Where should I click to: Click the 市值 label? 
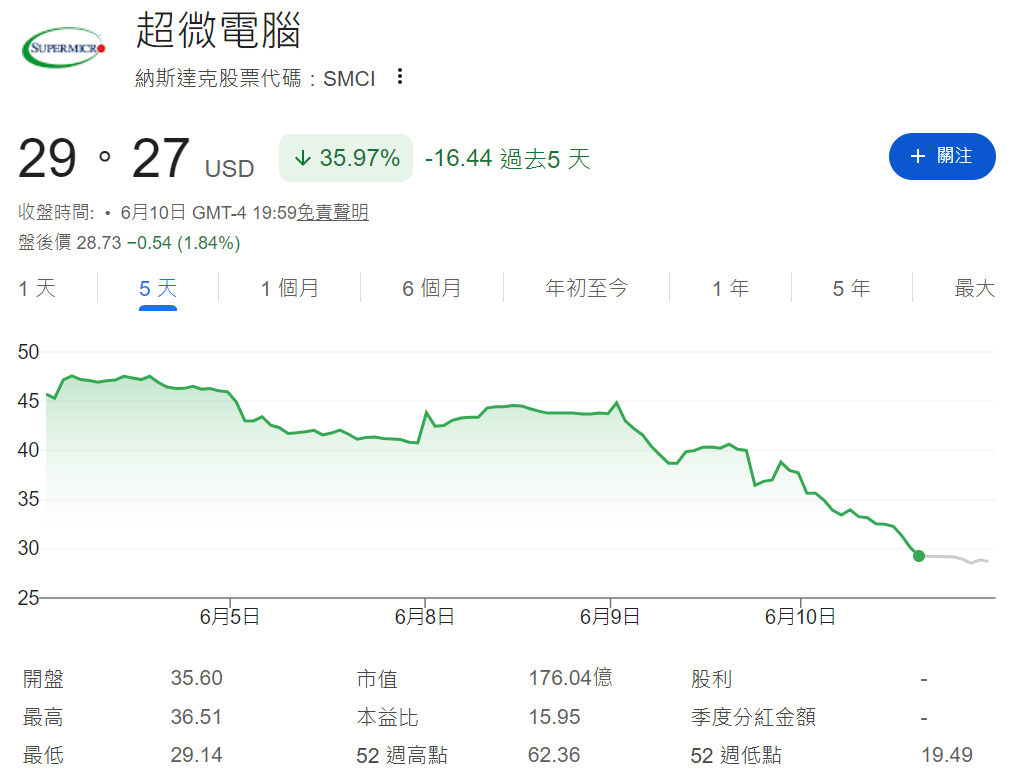(377, 679)
